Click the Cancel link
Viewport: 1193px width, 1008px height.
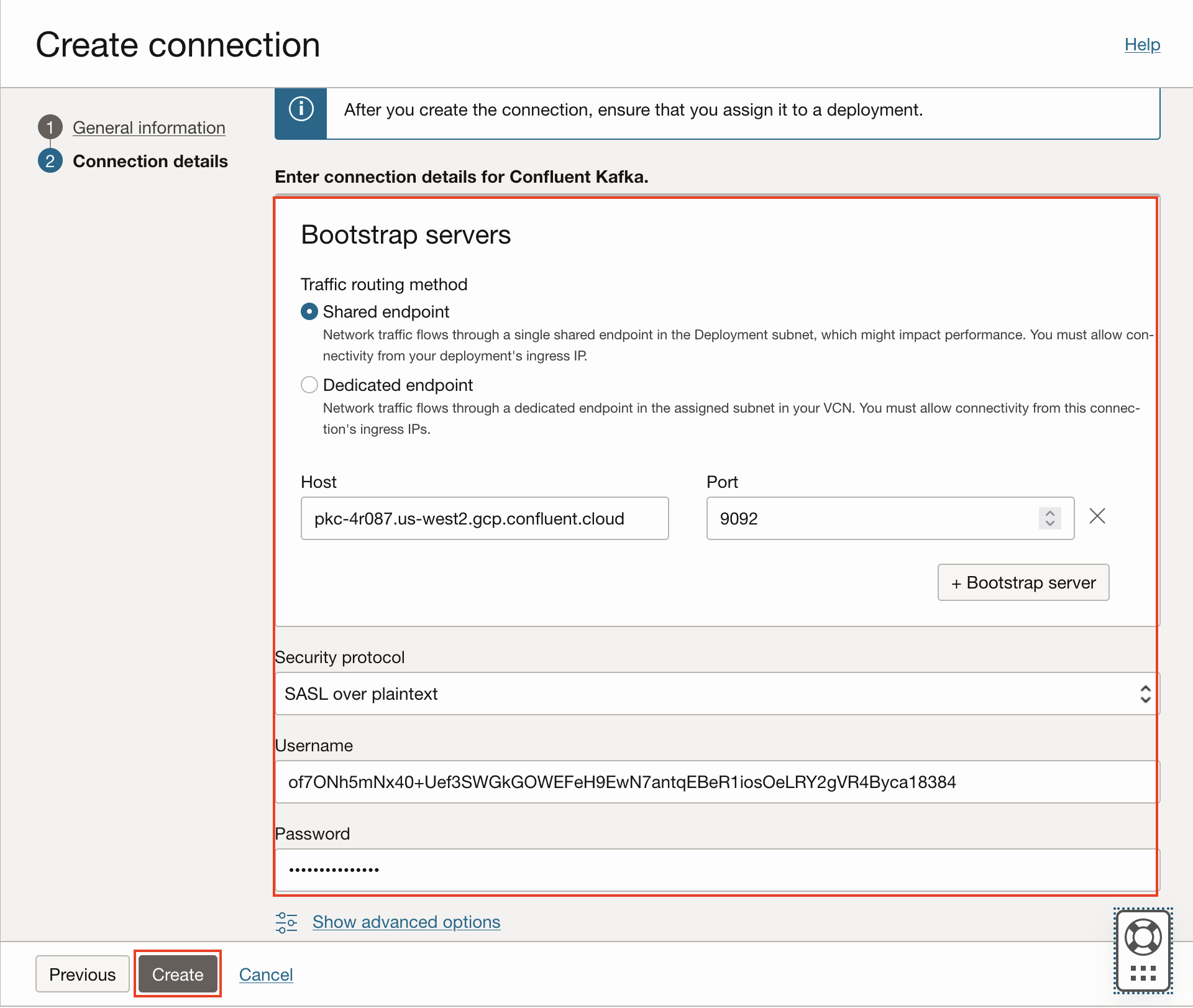(266, 974)
